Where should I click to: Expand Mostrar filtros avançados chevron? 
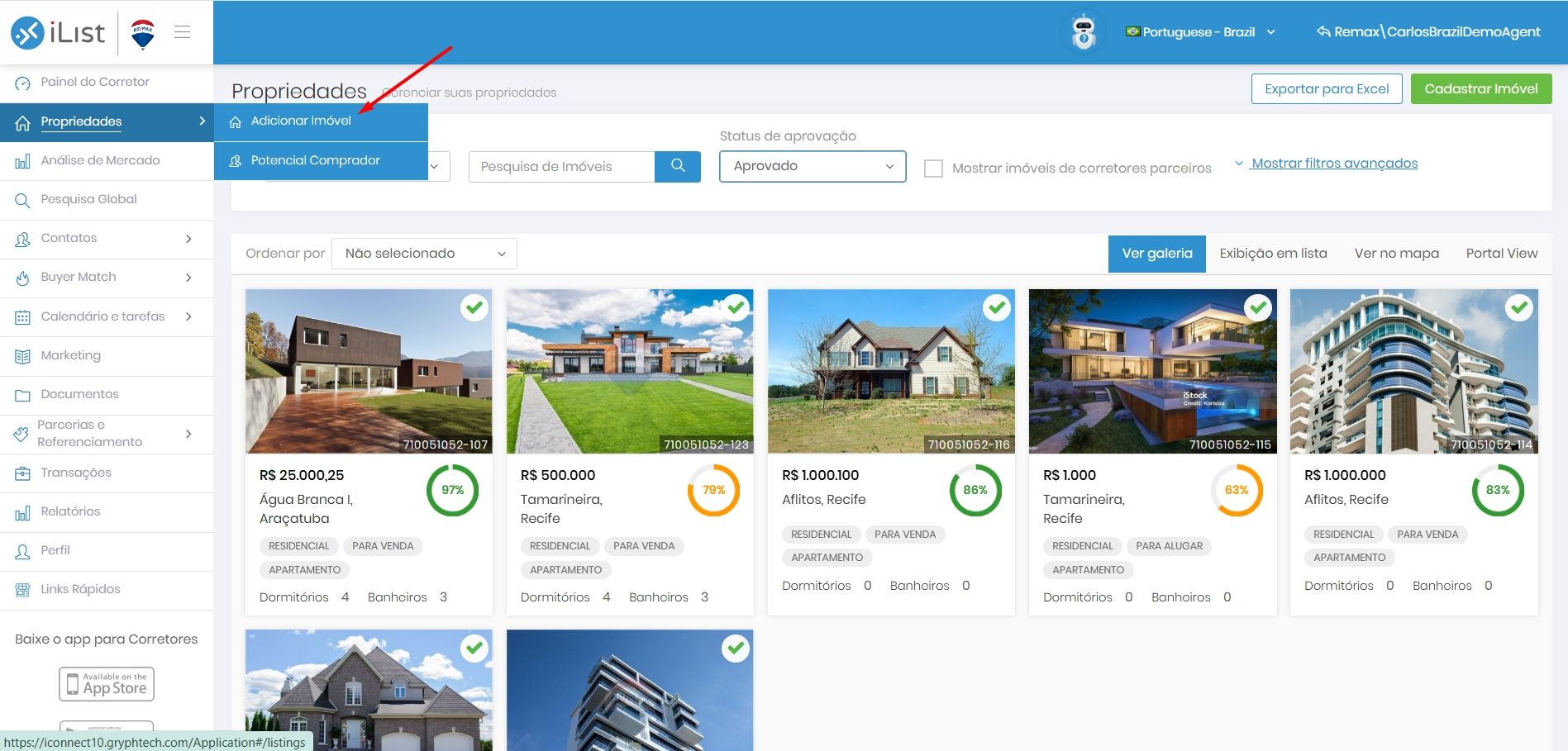pyautogui.click(x=1238, y=164)
